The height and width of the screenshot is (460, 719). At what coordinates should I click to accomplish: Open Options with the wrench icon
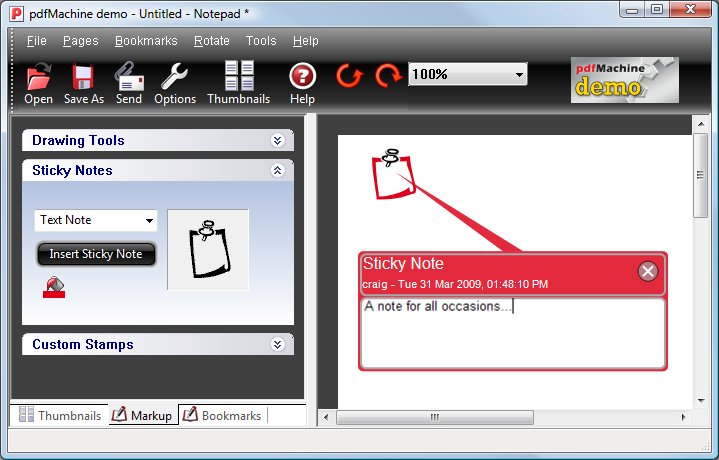175,78
